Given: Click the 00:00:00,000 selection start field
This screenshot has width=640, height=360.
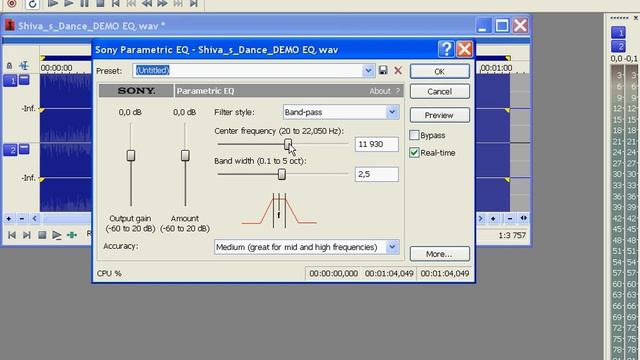Looking at the screenshot, I should tap(333, 273).
